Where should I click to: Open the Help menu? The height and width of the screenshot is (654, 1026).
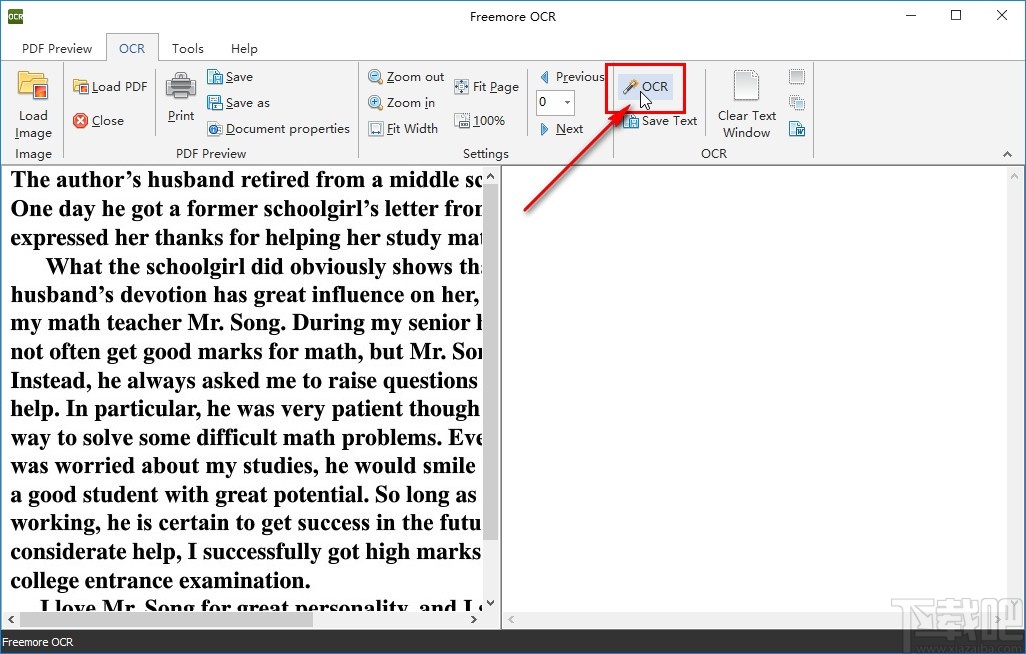[x=243, y=47]
